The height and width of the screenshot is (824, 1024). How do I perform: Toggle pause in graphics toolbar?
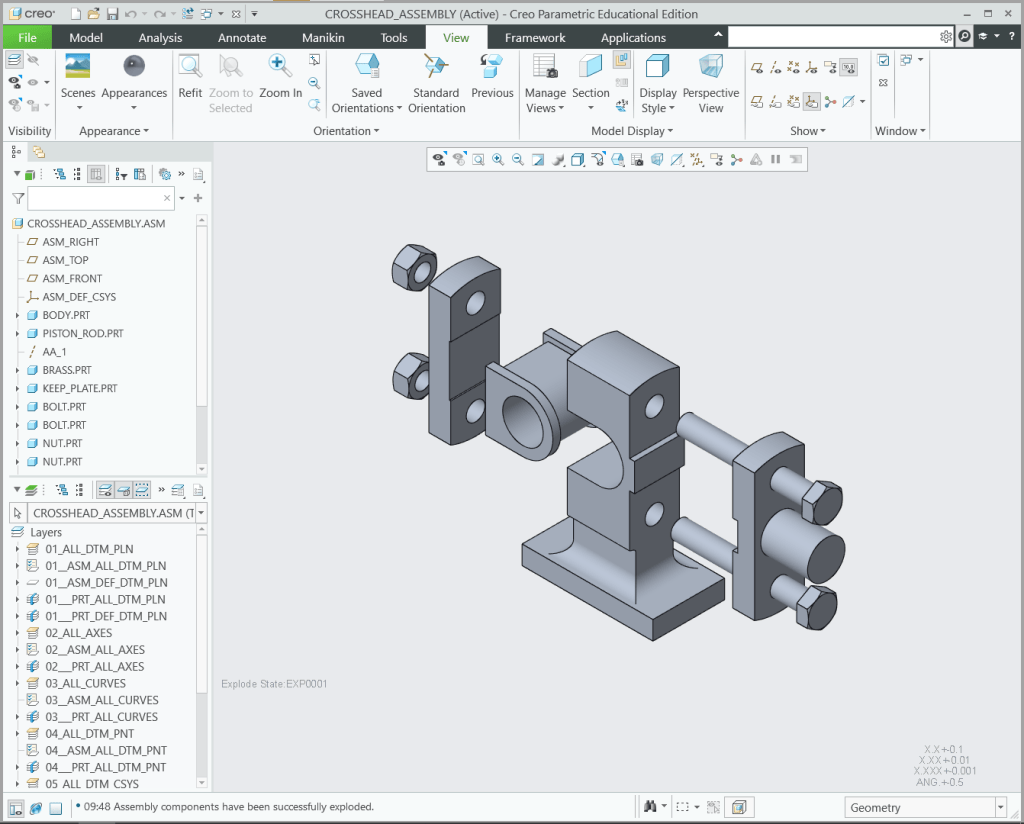pyautogui.click(x=775, y=159)
